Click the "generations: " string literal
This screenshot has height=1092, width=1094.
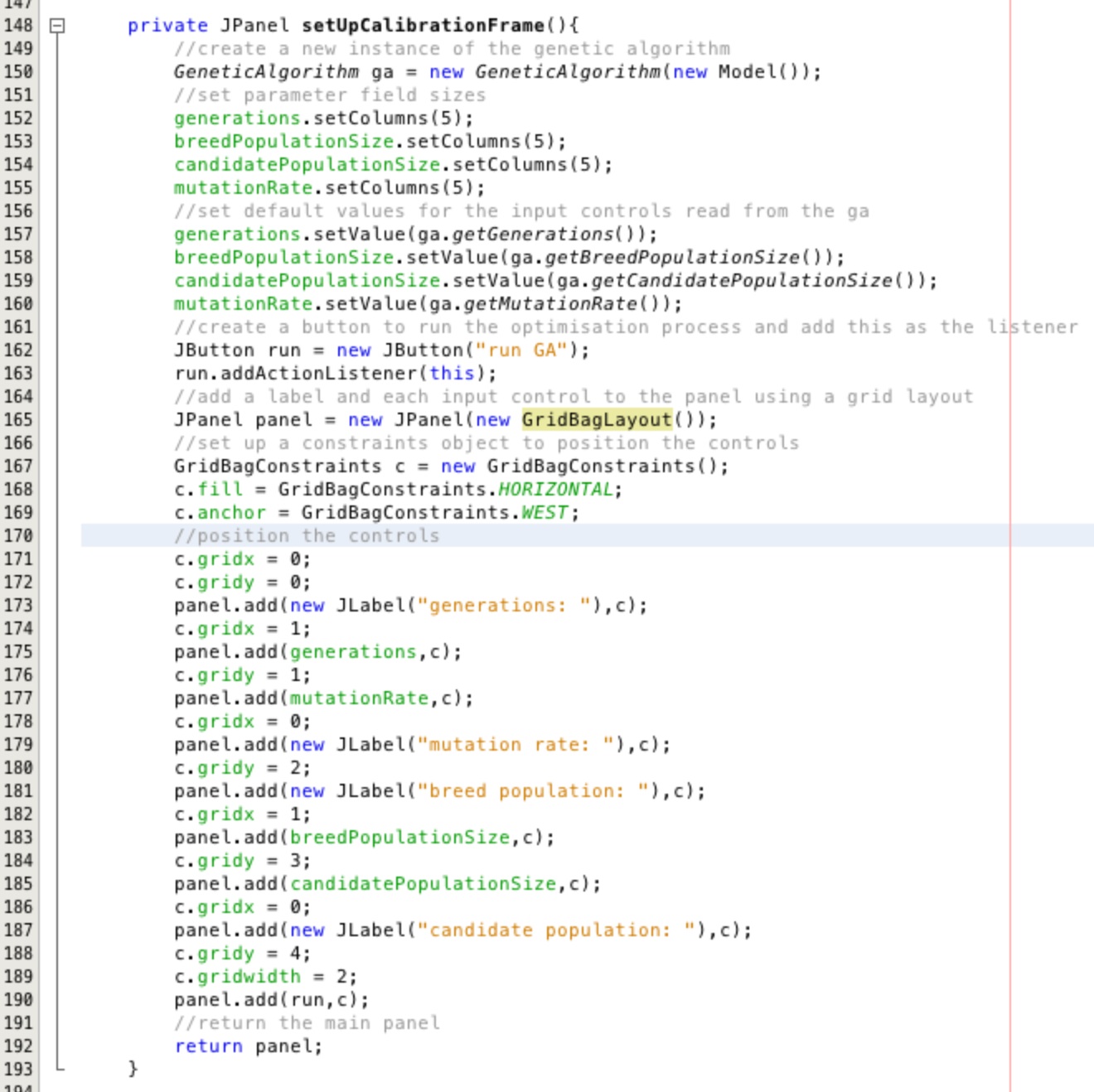point(504,606)
